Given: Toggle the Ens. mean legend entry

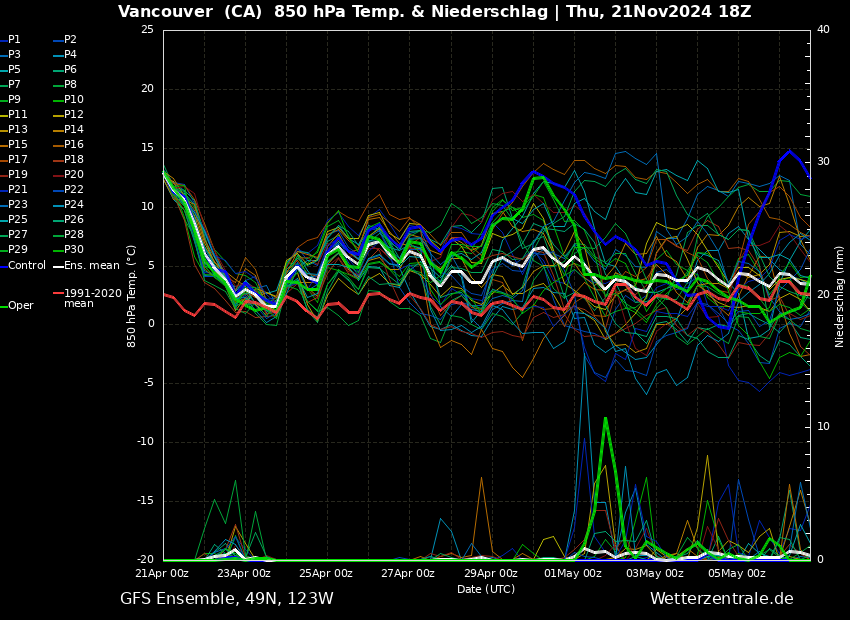Looking at the screenshot, I should pos(91,266).
